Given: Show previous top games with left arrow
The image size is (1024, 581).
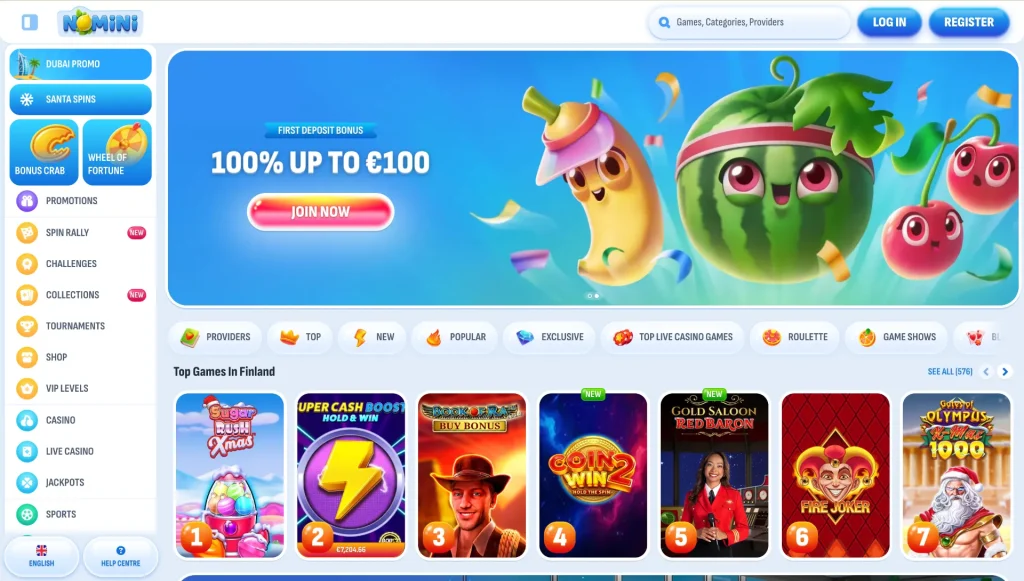Looking at the screenshot, I should [986, 371].
